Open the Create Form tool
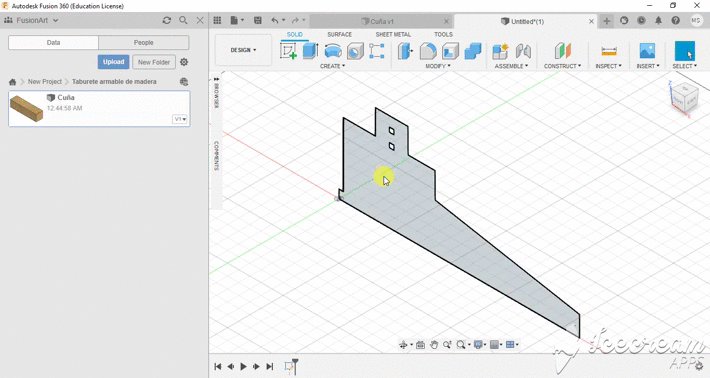The image size is (710, 378). [377, 51]
